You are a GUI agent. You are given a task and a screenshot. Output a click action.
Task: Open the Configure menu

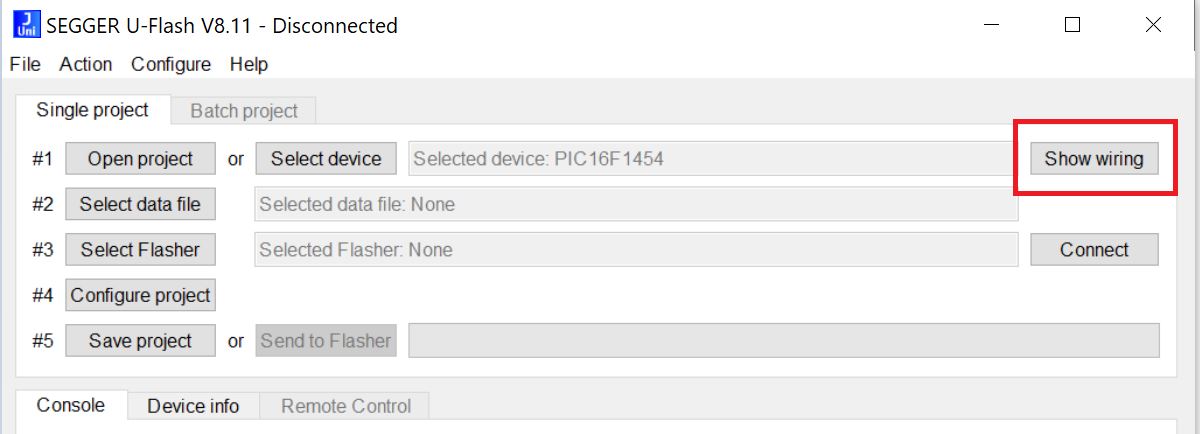pos(171,64)
